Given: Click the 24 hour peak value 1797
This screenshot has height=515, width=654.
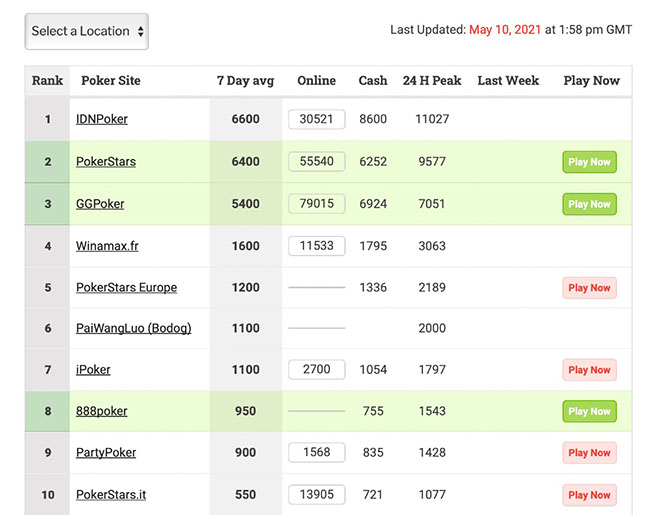Looking at the screenshot, I should click(x=432, y=370).
